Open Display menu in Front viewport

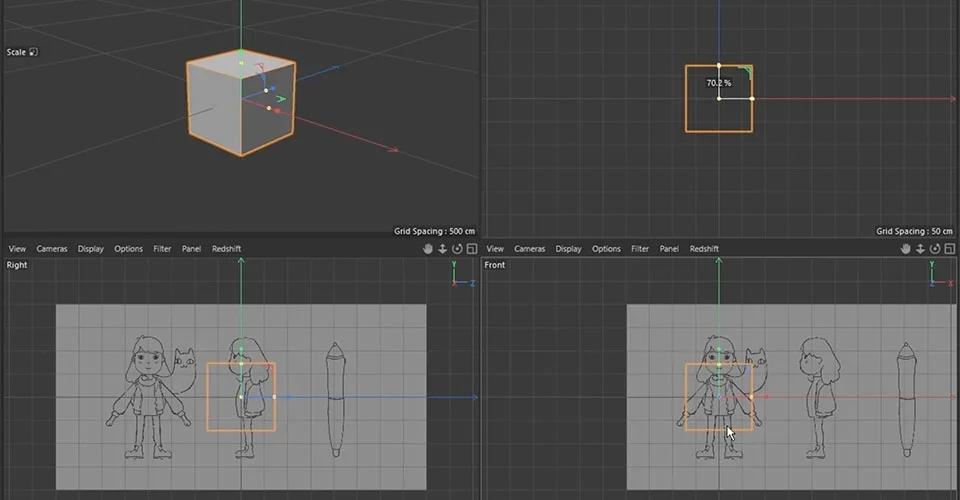(568, 248)
